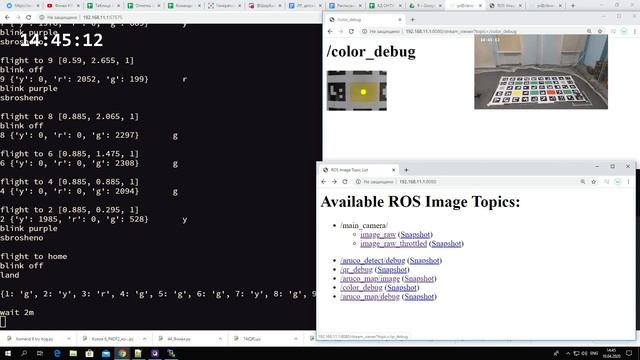Open site security info in color_debug window

[x=364, y=31]
